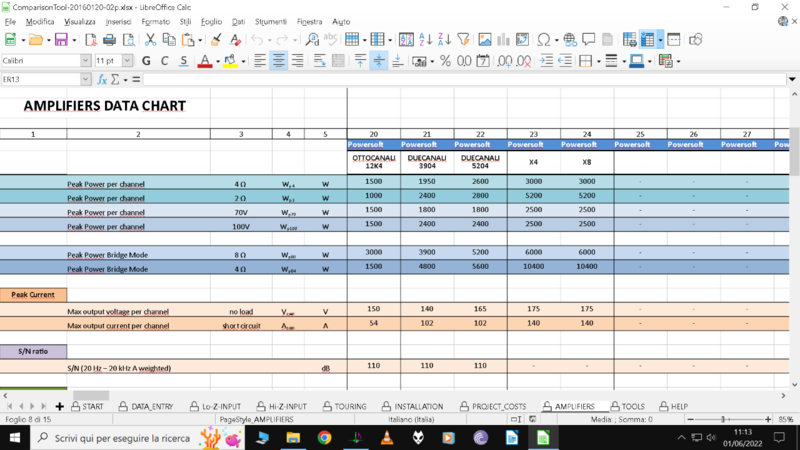Expand the formula bar
Image resolution: width=800 pixels, height=450 pixels.
point(792,80)
